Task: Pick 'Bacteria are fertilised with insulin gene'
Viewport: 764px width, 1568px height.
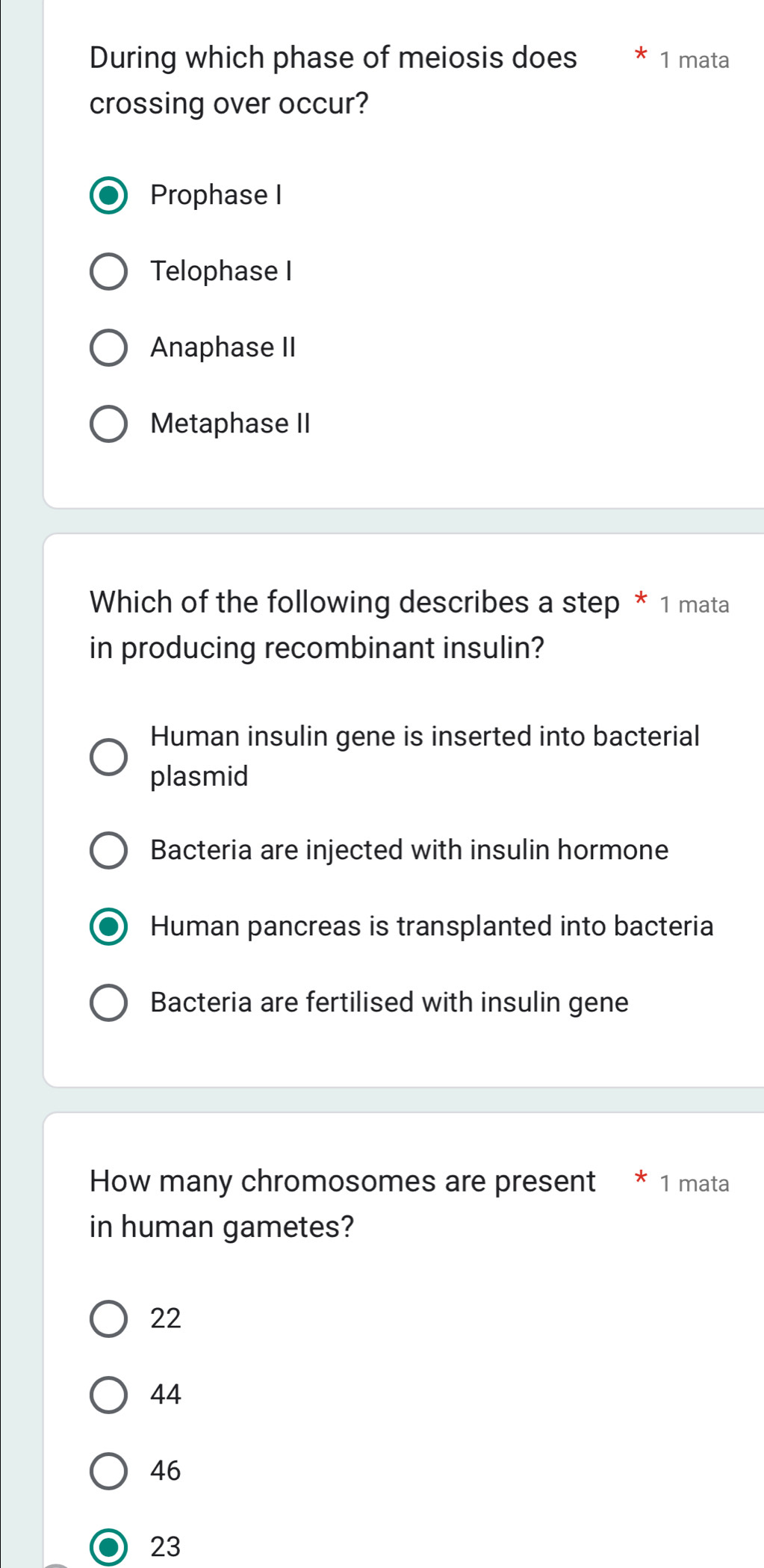Action: (x=109, y=1003)
